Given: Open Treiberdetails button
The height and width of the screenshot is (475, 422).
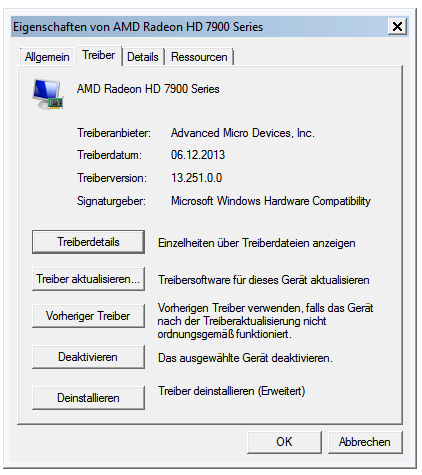Looking at the screenshot, I should coord(88,242).
